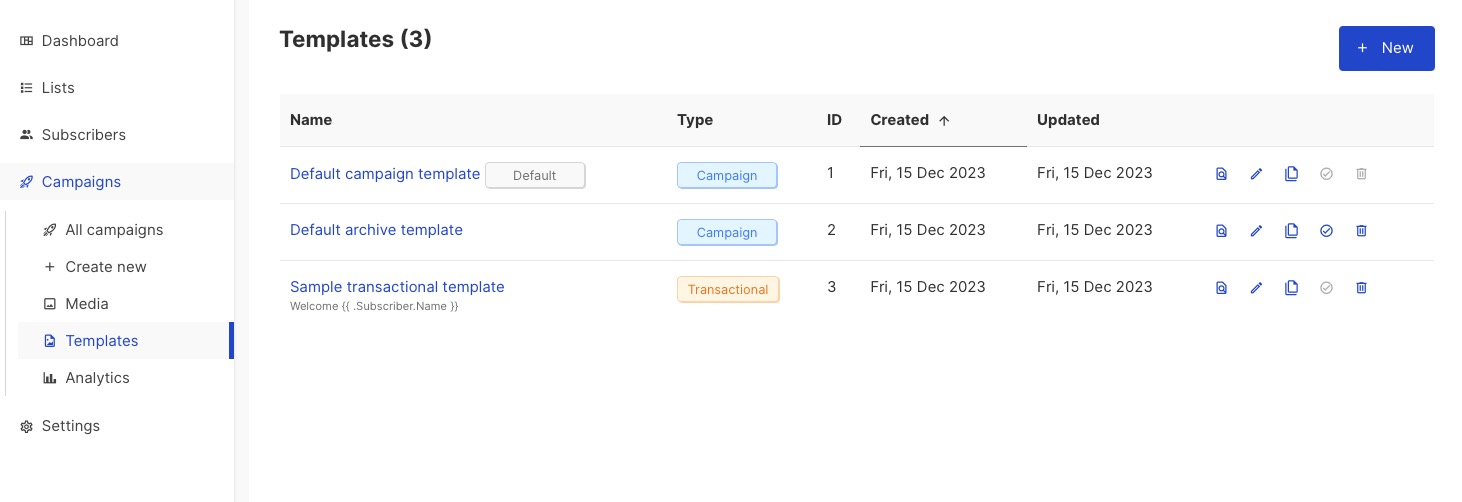Click ID cell showing 3

click(831, 287)
